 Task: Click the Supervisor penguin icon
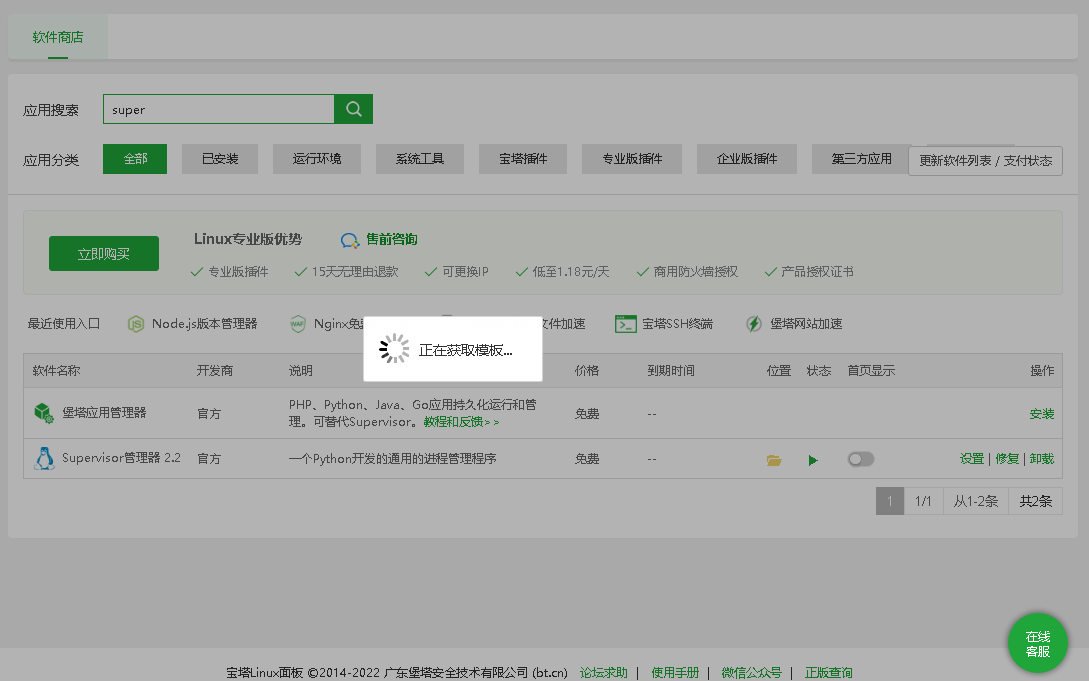point(44,459)
